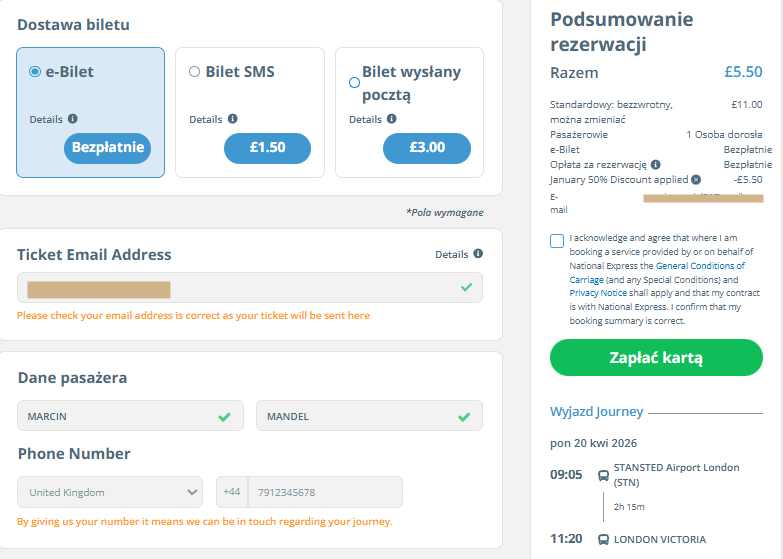Image resolution: width=783 pixels, height=559 pixels.
Task: Open postal ticket details info icon
Action: [x=392, y=119]
